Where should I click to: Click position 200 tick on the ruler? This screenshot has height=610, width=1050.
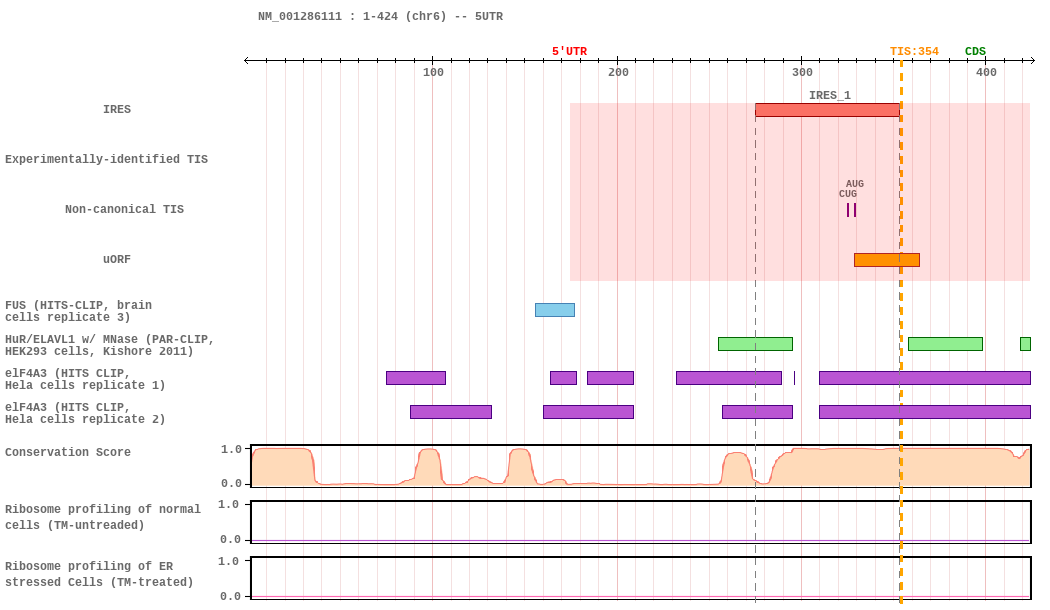(x=617, y=61)
